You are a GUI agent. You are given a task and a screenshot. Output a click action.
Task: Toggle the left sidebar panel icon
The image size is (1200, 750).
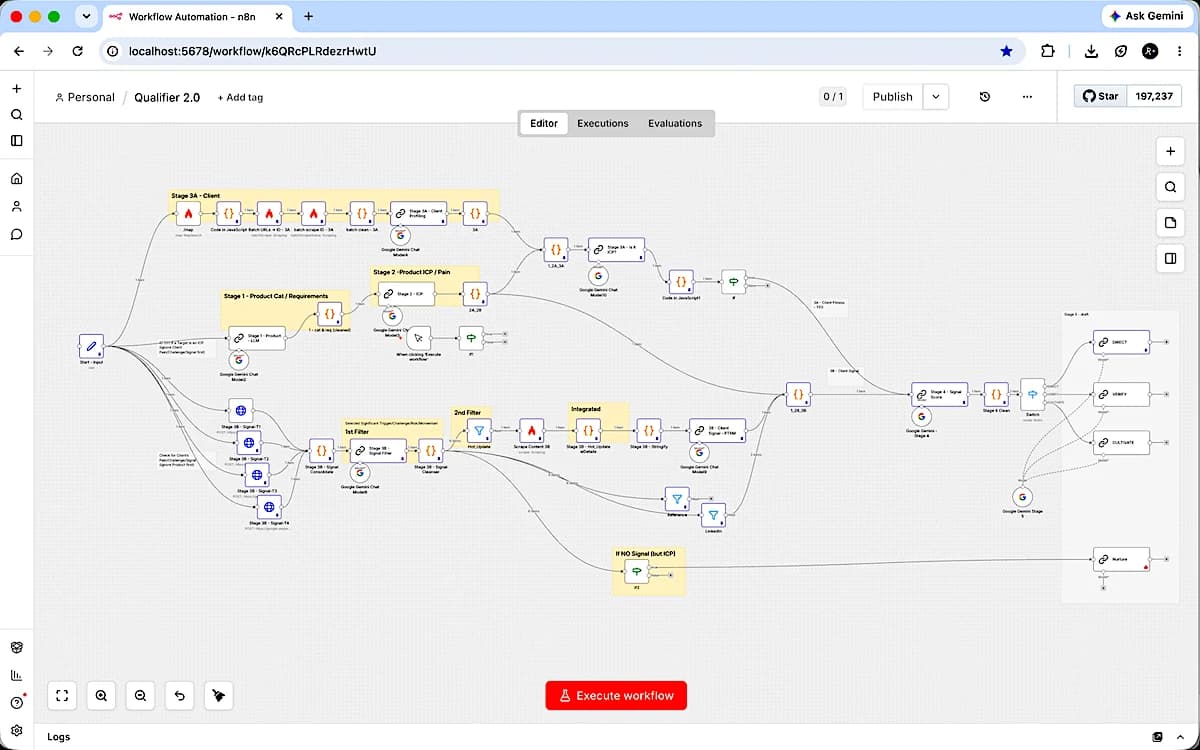coord(16,141)
